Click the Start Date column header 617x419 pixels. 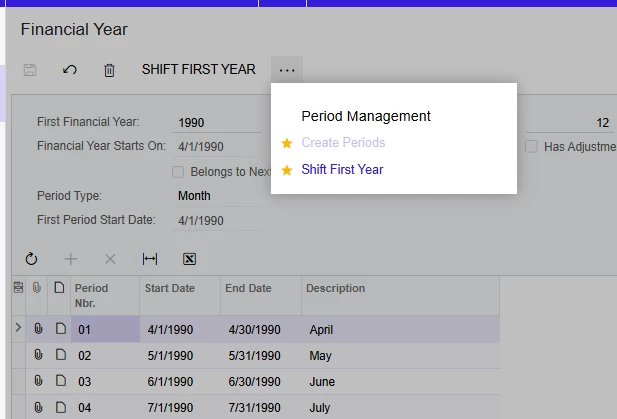(168, 289)
